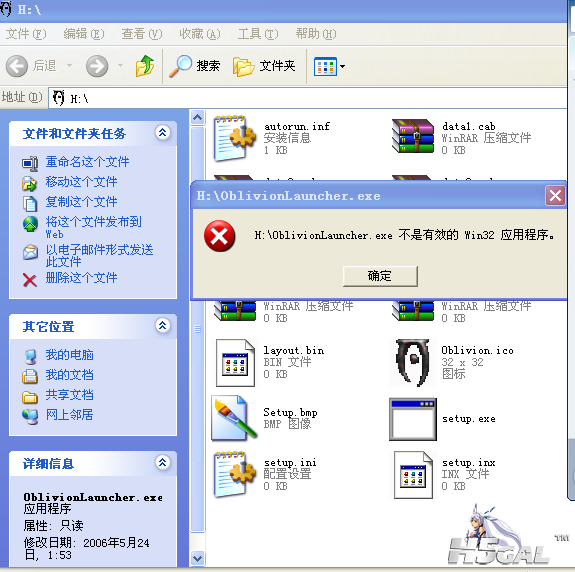Image resolution: width=575 pixels, height=572 pixels.
Task: Click the setup.exe file name text
Action: point(469,419)
